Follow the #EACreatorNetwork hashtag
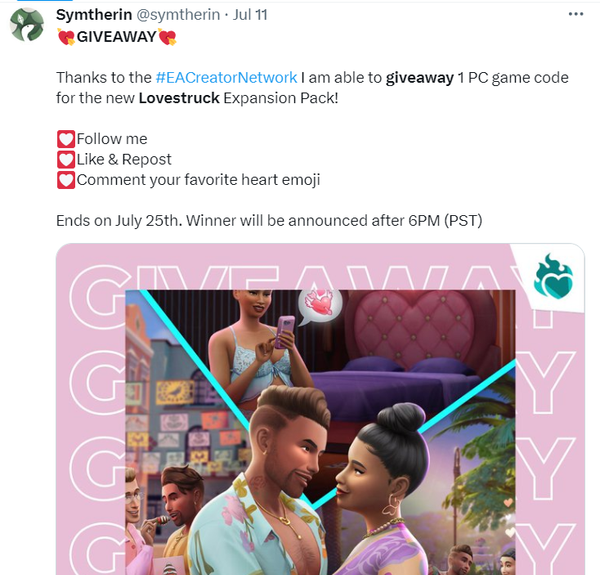This screenshot has height=575, width=600. 226,78
